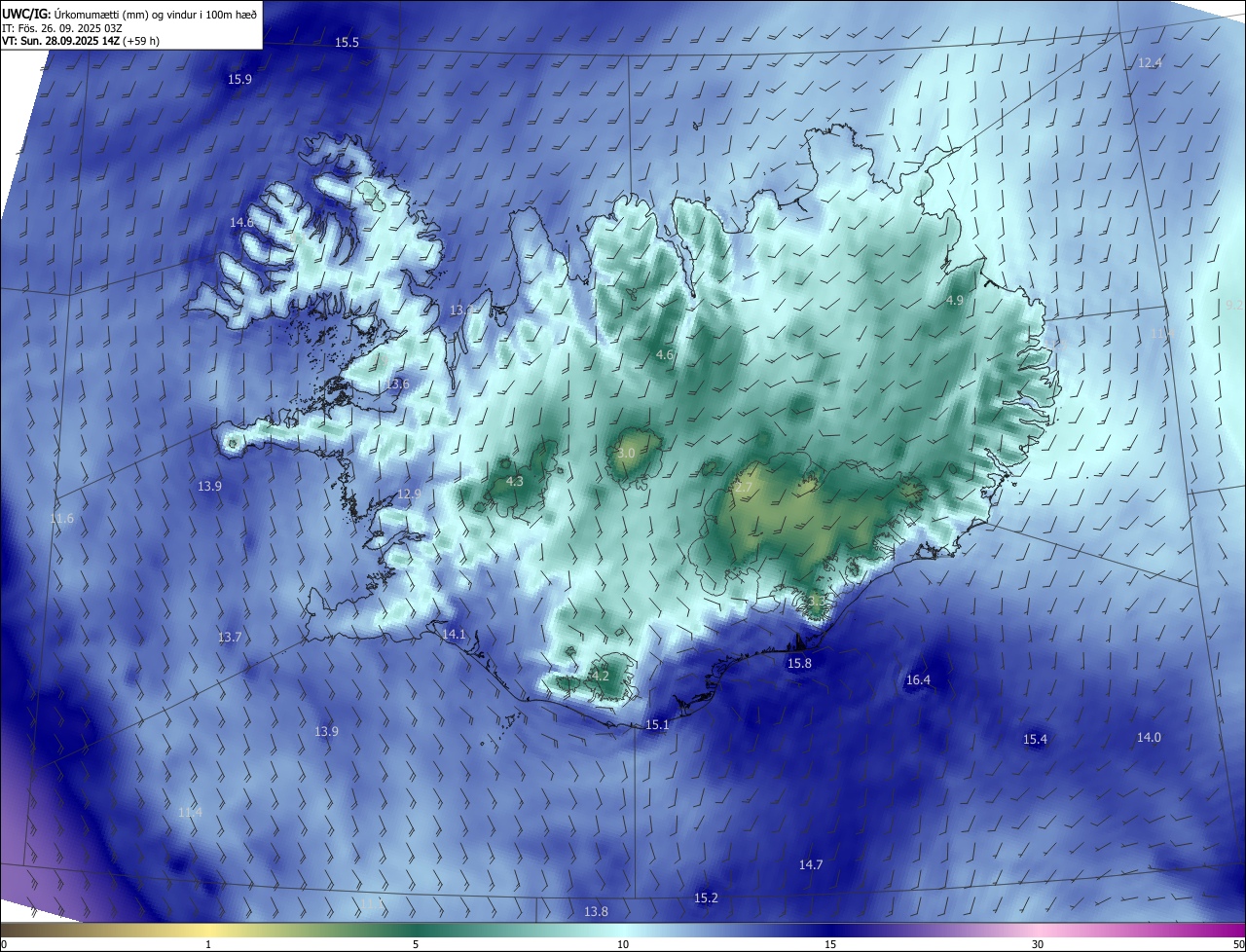Click the 13.6 value label
The width and height of the screenshot is (1246, 952).
click(x=397, y=384)
